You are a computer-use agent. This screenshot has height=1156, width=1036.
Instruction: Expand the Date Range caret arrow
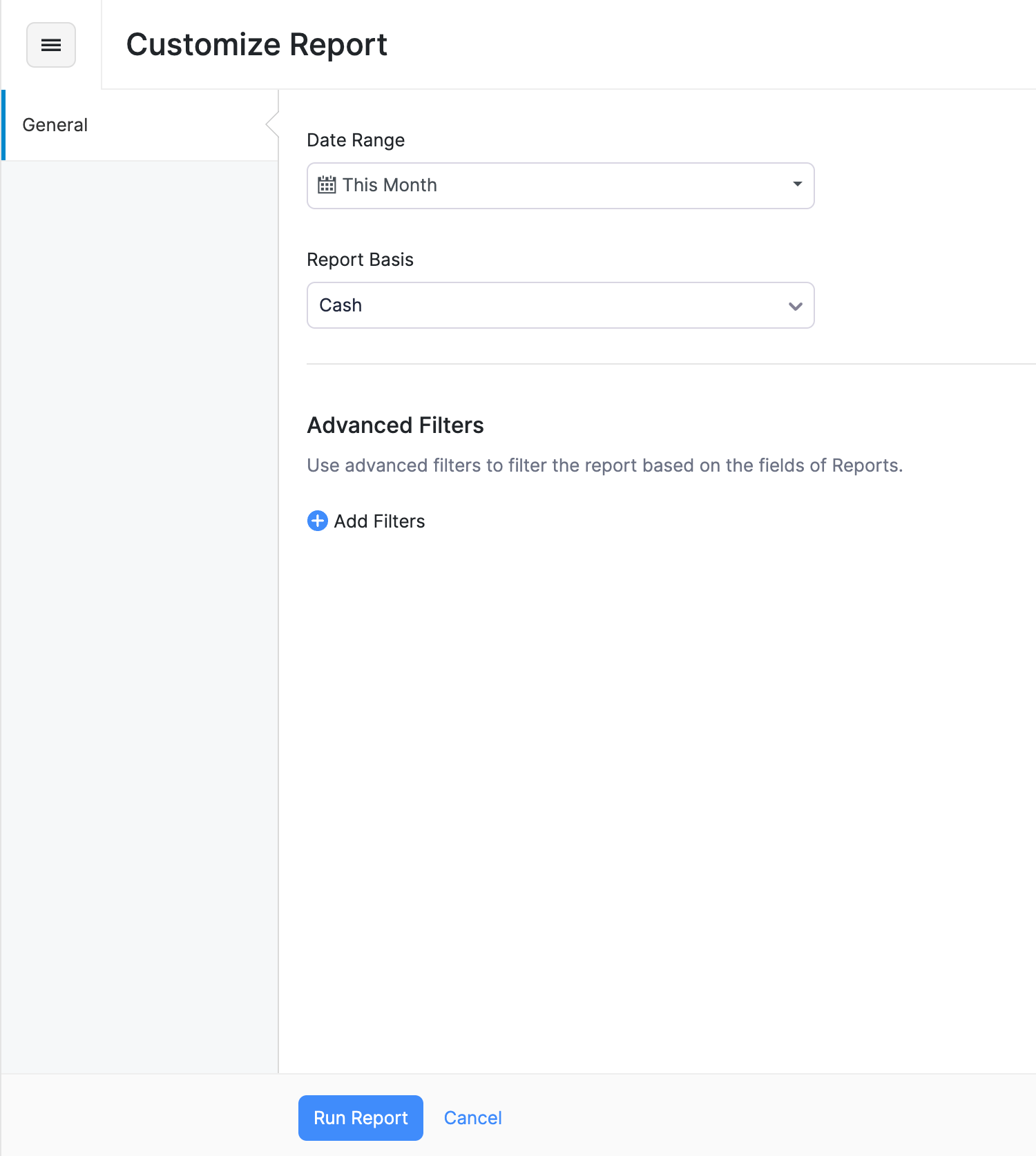tap(797, 184)
